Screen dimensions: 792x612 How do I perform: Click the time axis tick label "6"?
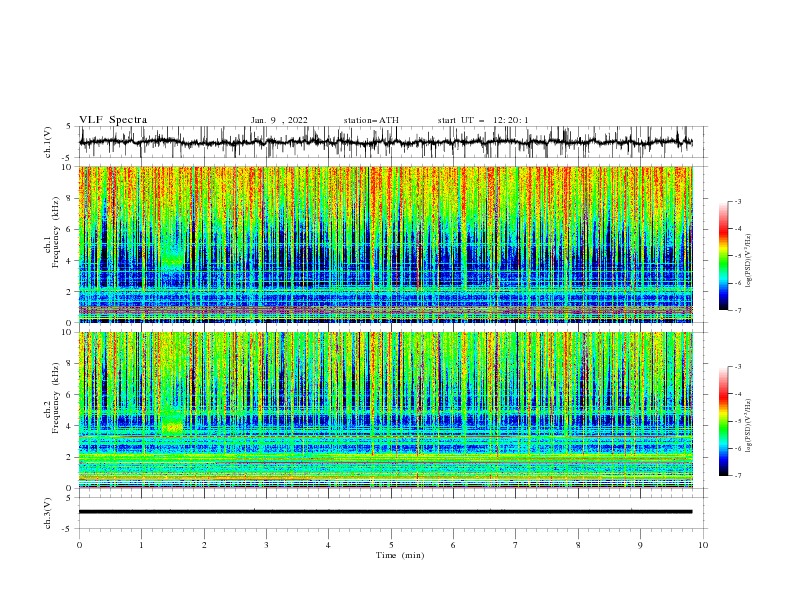[453, 545]
